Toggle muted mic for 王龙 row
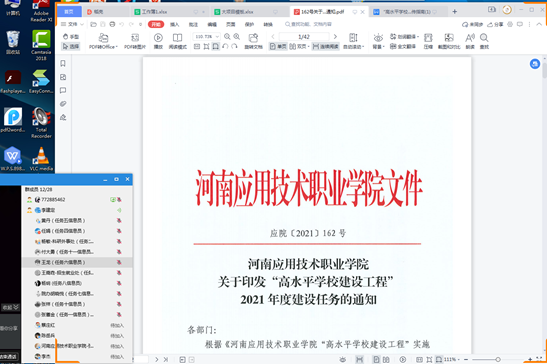 [x=119, y=262]
